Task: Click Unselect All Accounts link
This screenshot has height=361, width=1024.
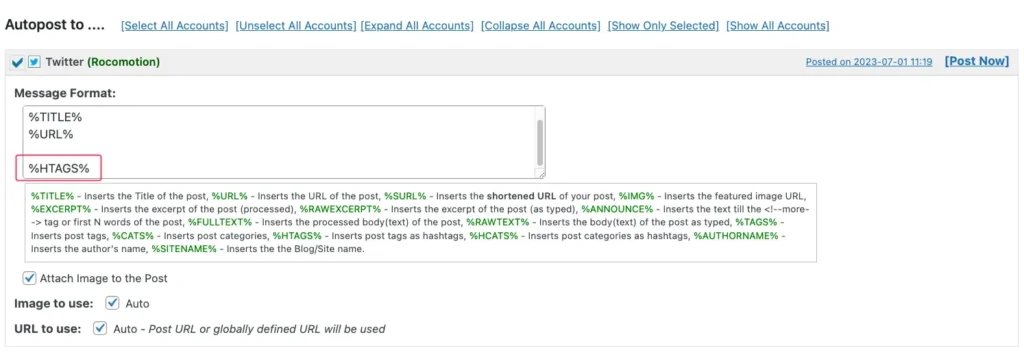Action: (296, 25)
